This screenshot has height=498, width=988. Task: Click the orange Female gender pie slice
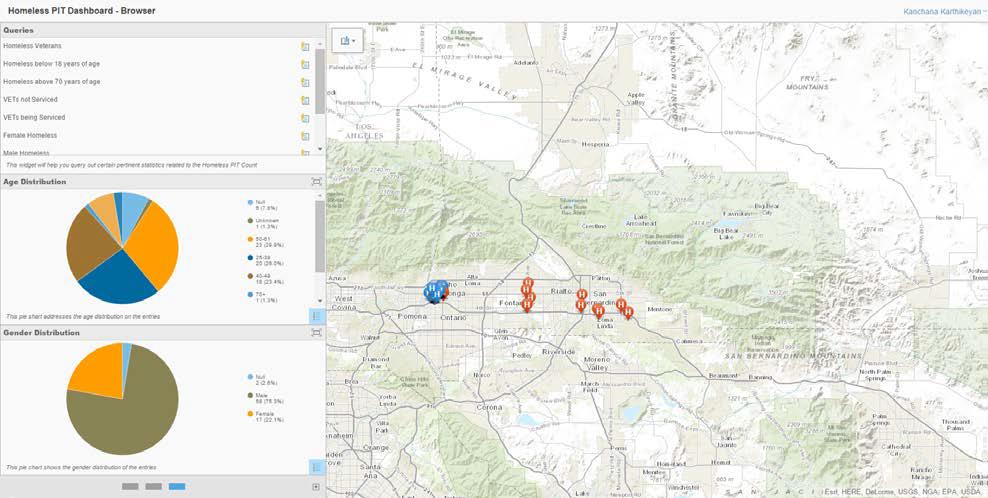[x=98, y=372]
